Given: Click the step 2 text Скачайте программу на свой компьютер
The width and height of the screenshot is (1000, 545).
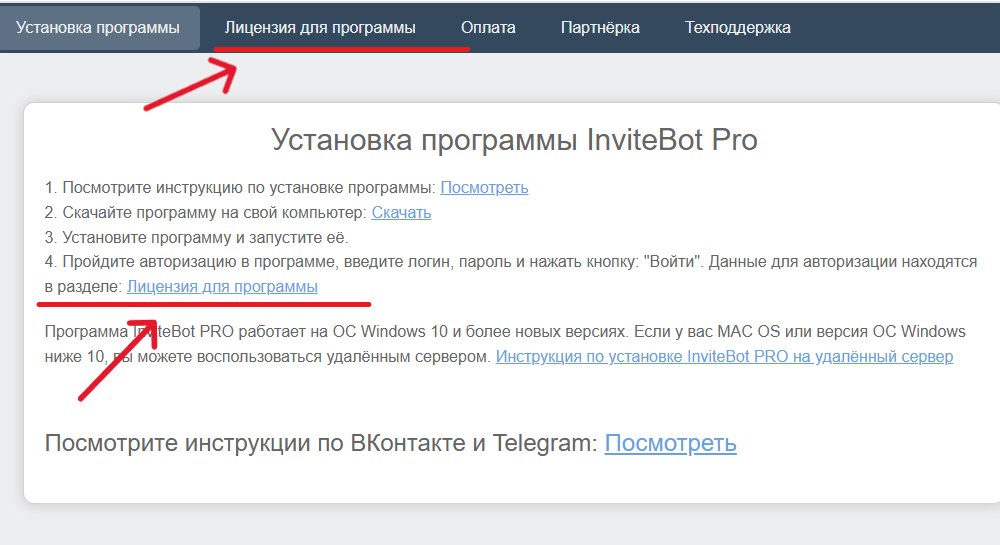Looking at the screenshot, I should tap(206, 212).
